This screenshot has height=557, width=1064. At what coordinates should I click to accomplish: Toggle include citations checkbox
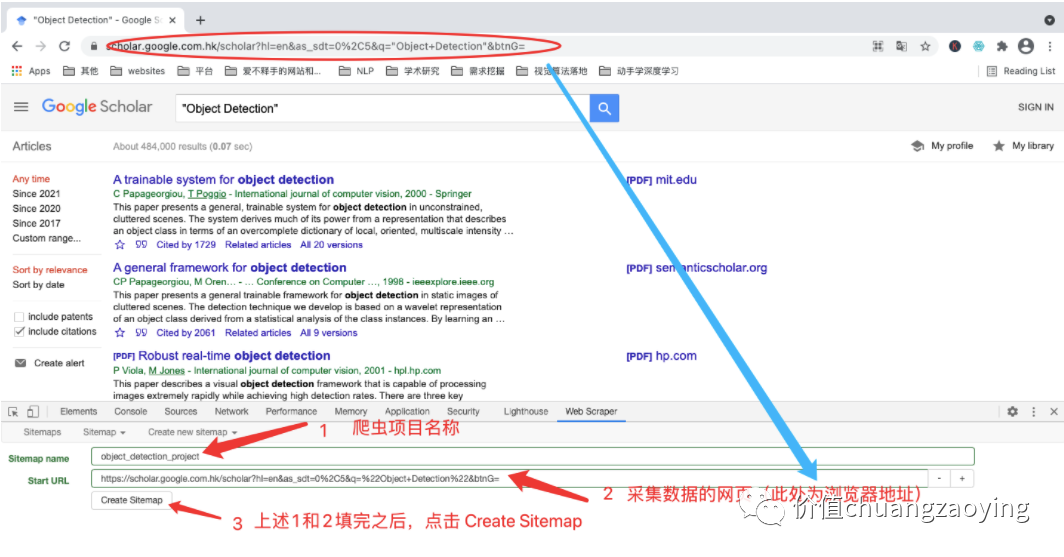pyautogui.click(x=19, y=332)
